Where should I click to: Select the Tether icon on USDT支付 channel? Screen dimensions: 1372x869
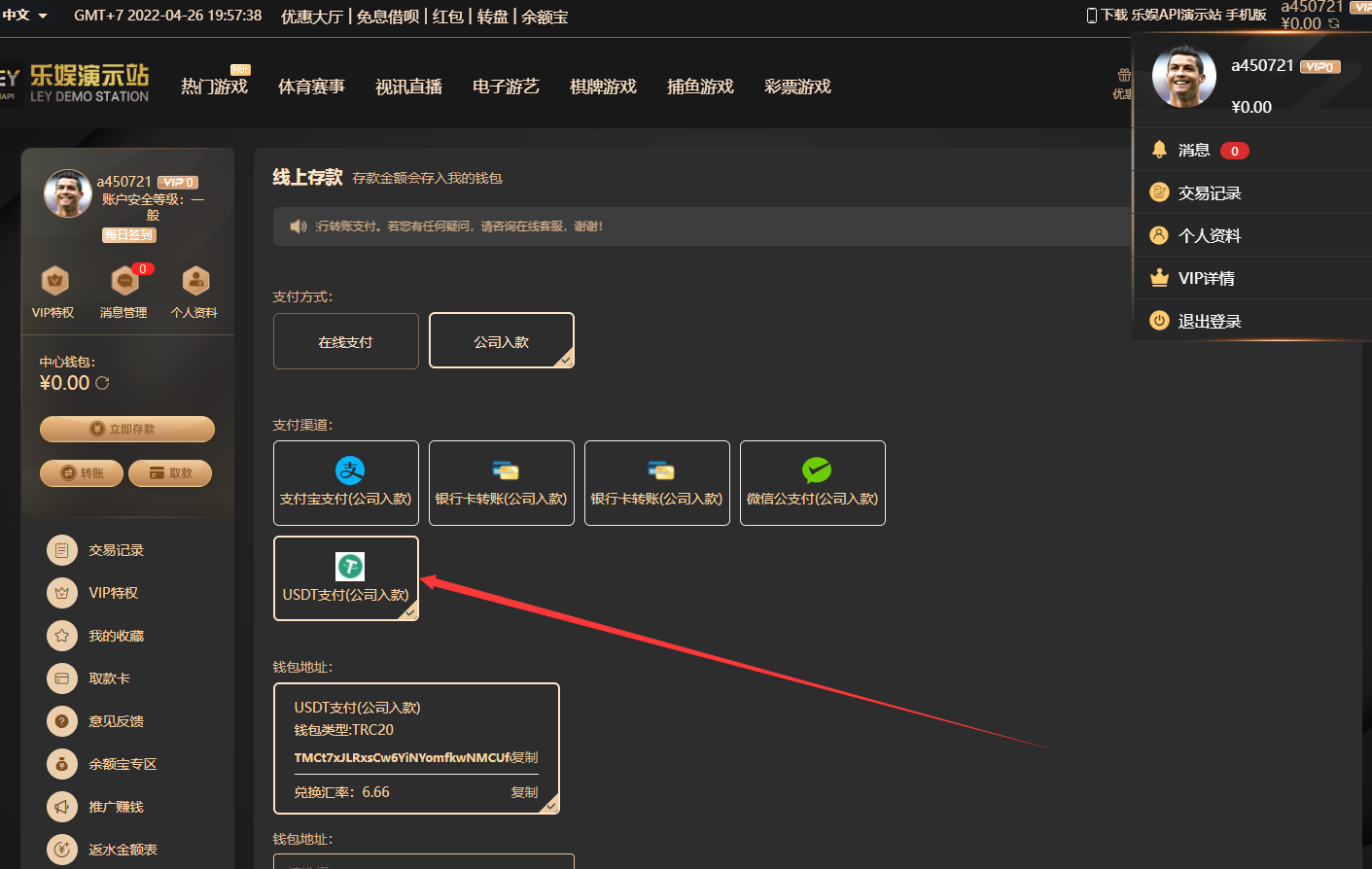[x=349, y=566]
